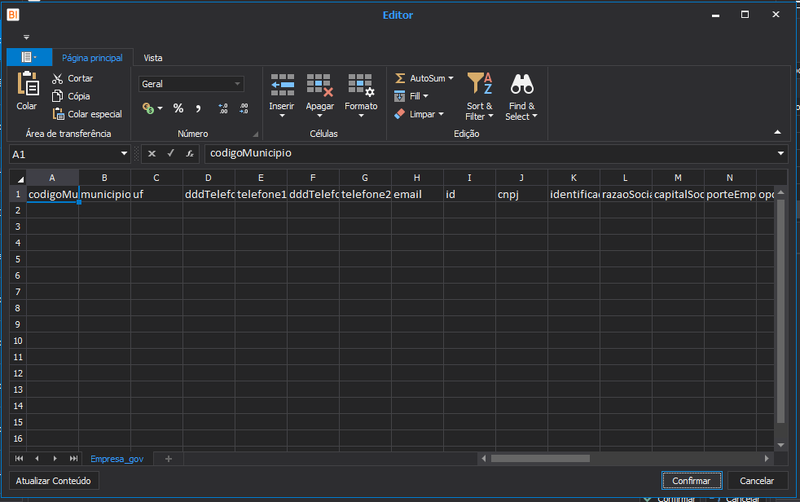Click the insert function fx icon
This screenshot has width=800, height=502.
[189, 154]
